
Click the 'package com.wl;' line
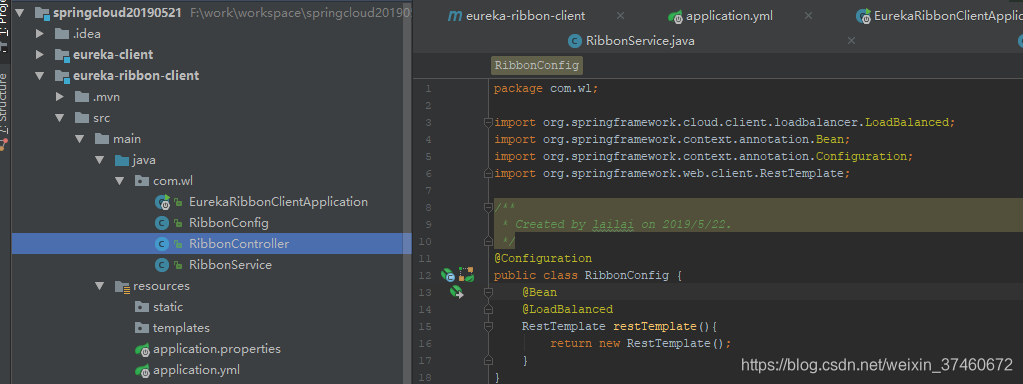coord(545,89)
